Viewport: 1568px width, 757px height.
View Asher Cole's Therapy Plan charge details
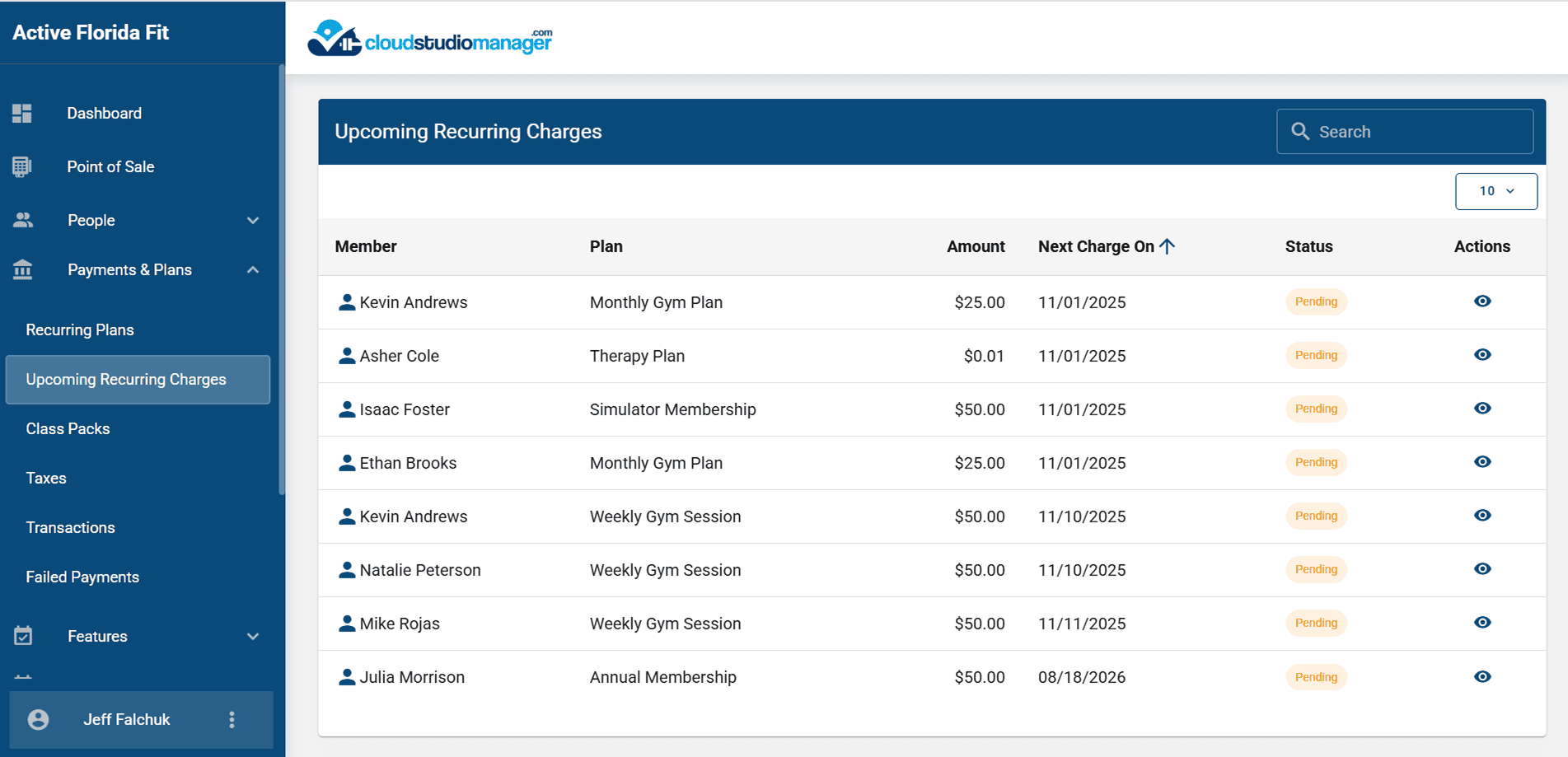1481,355
